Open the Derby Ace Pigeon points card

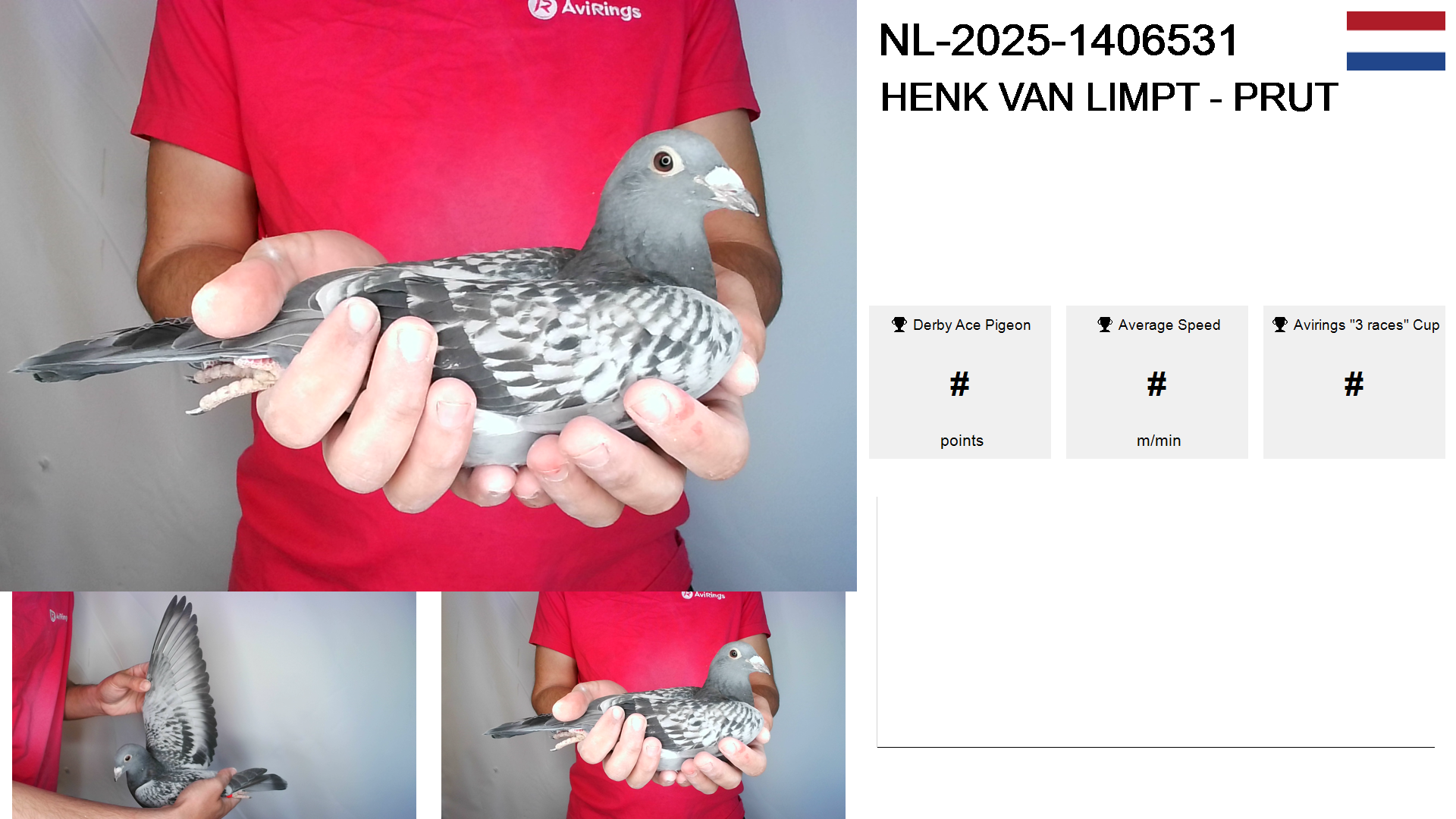(x=960, y=382)
